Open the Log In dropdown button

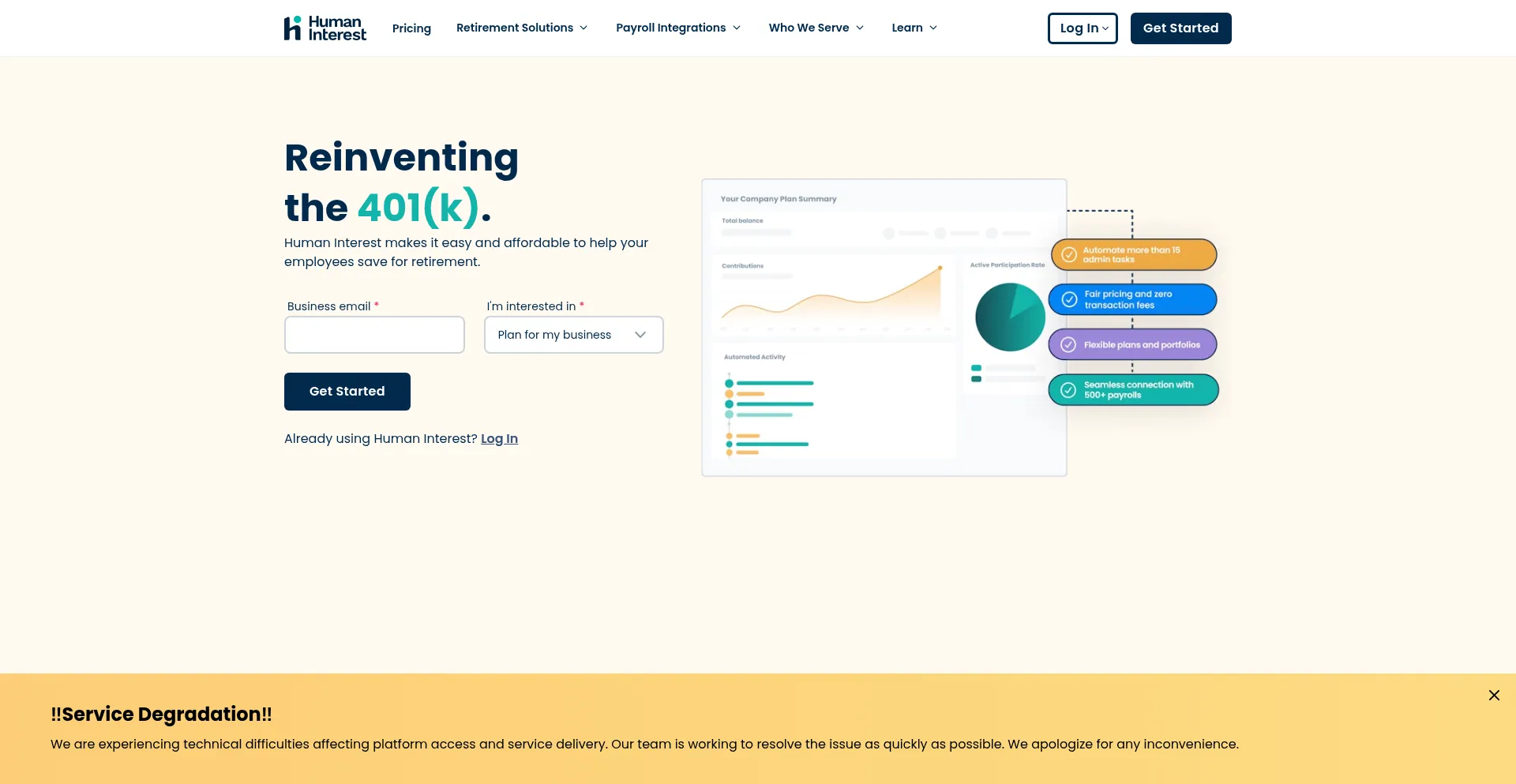point(1083,28)
